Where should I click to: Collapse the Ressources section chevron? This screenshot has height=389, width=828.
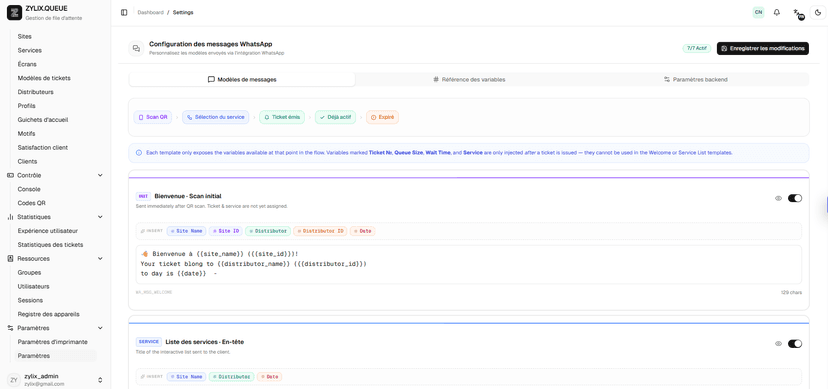[100, 259]
